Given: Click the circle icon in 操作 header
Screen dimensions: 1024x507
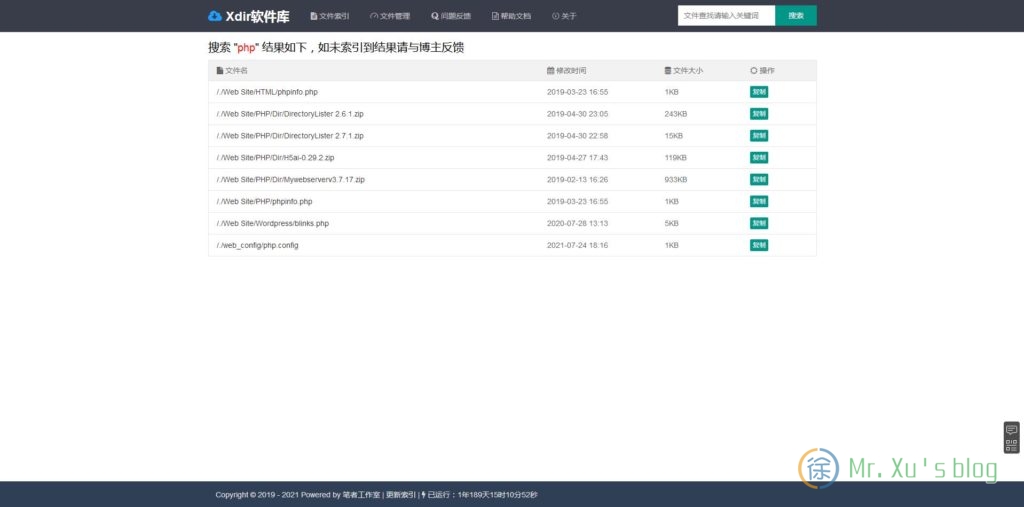Looking at the screenshot, I should pos(754,71).
